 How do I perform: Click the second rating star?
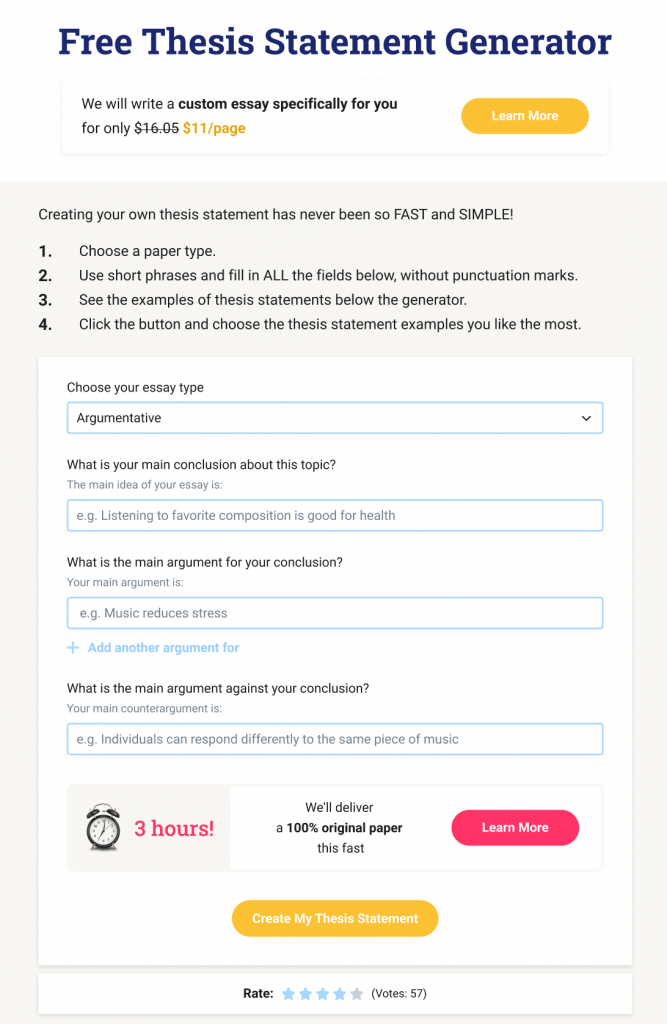[x=306, y=993]
